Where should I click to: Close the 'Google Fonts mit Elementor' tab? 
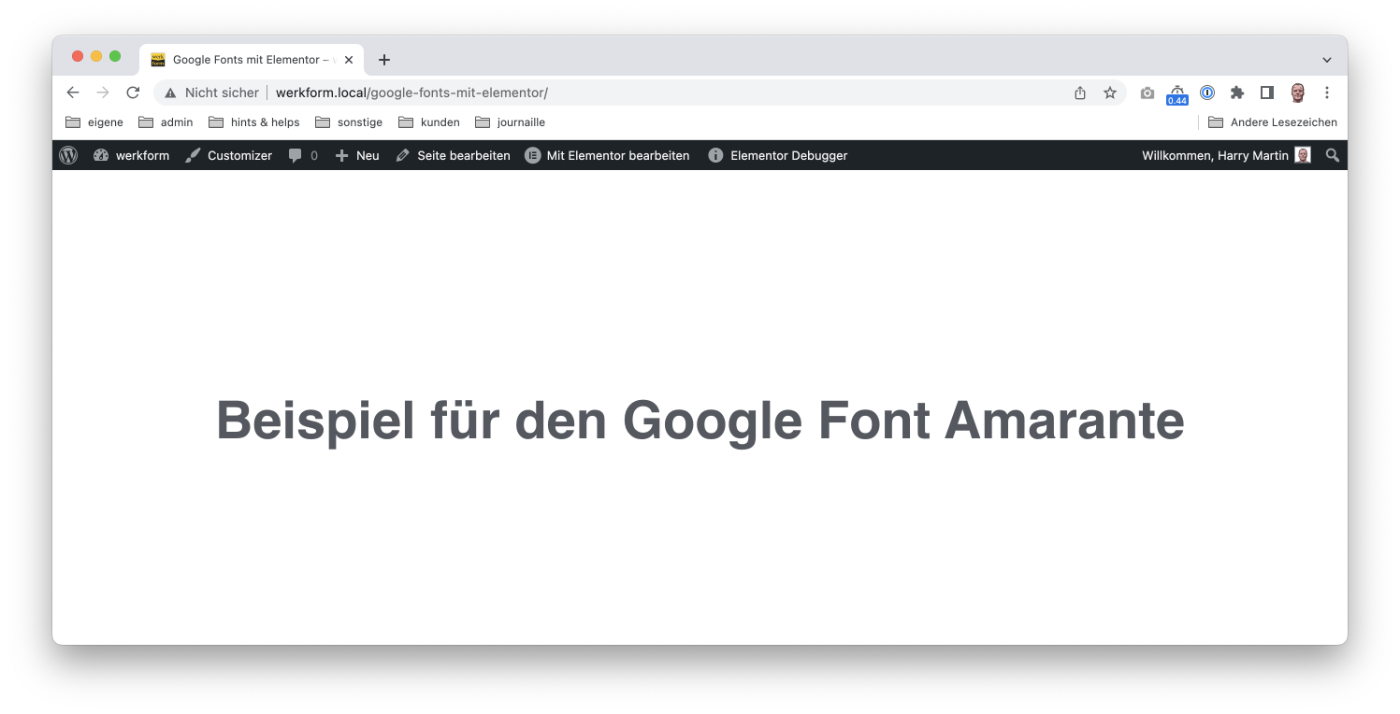tap(349, 60)
